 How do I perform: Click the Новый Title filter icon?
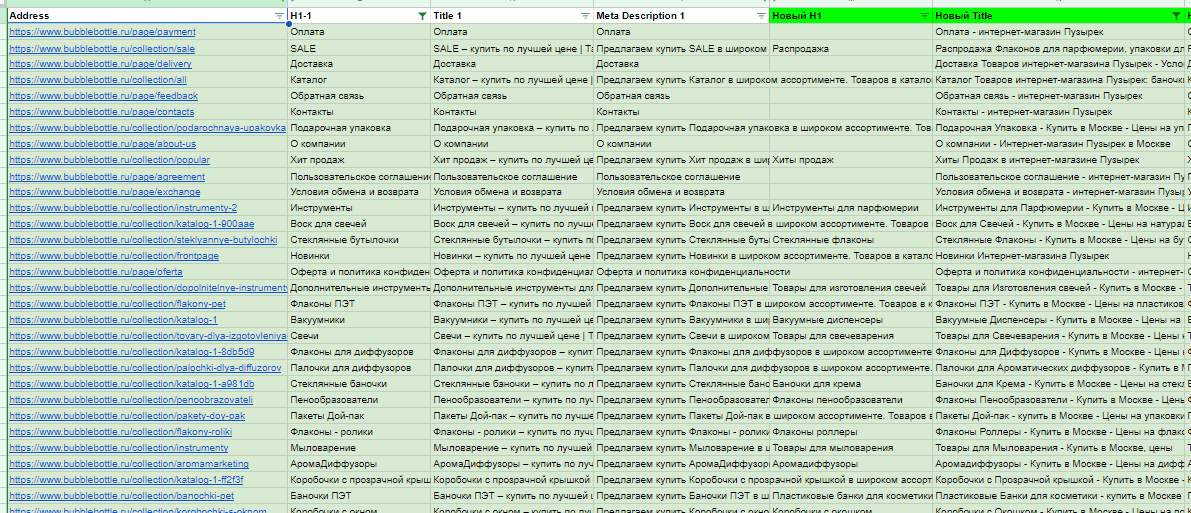[x=1176, y=16]
